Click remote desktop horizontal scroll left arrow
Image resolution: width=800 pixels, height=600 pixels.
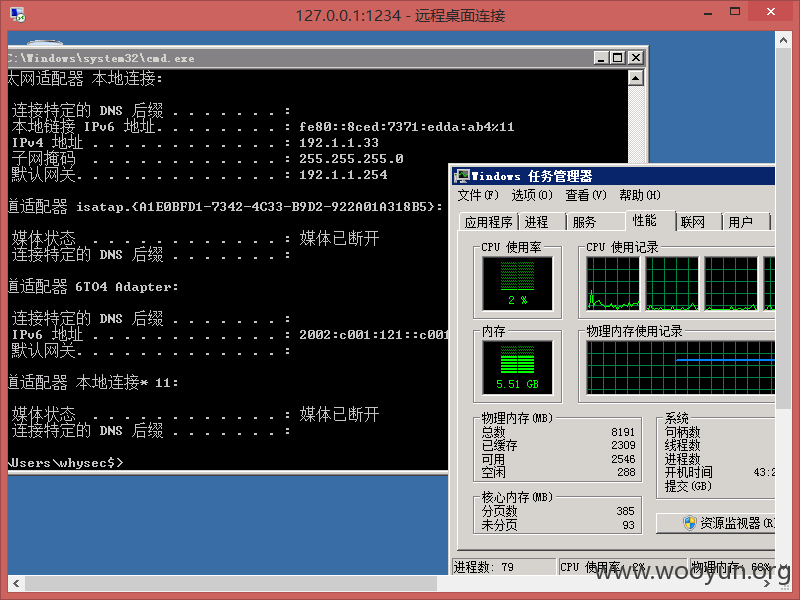click(x=16, y=583)
